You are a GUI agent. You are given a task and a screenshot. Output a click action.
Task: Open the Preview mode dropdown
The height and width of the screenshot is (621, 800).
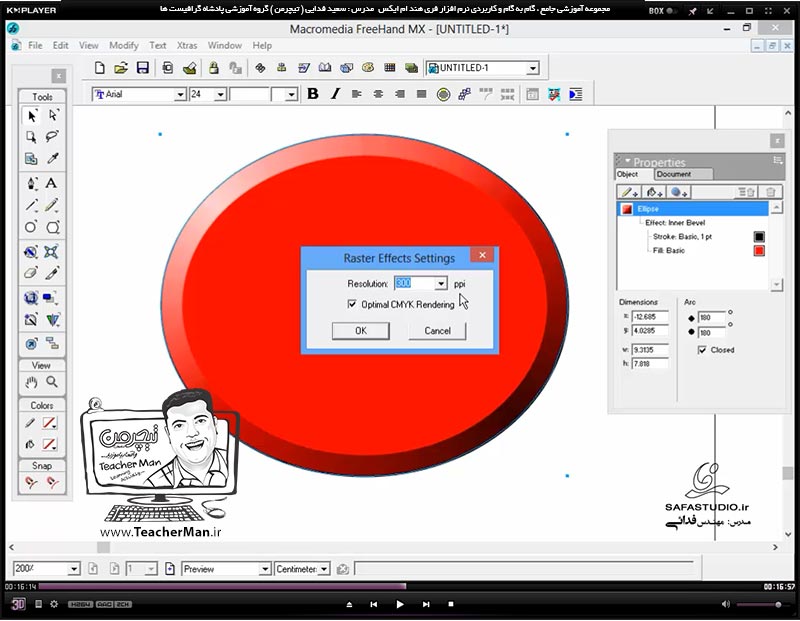point(264,569)
